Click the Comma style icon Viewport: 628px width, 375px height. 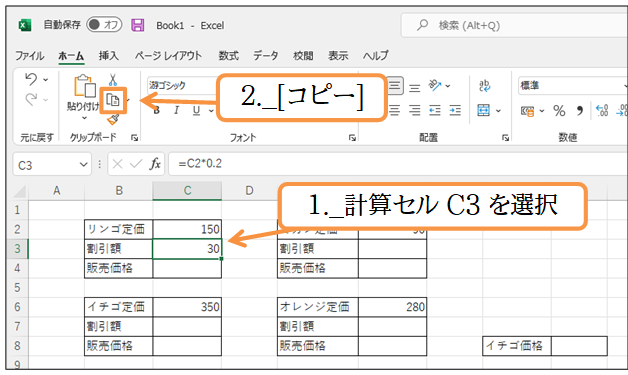(579, 111)
